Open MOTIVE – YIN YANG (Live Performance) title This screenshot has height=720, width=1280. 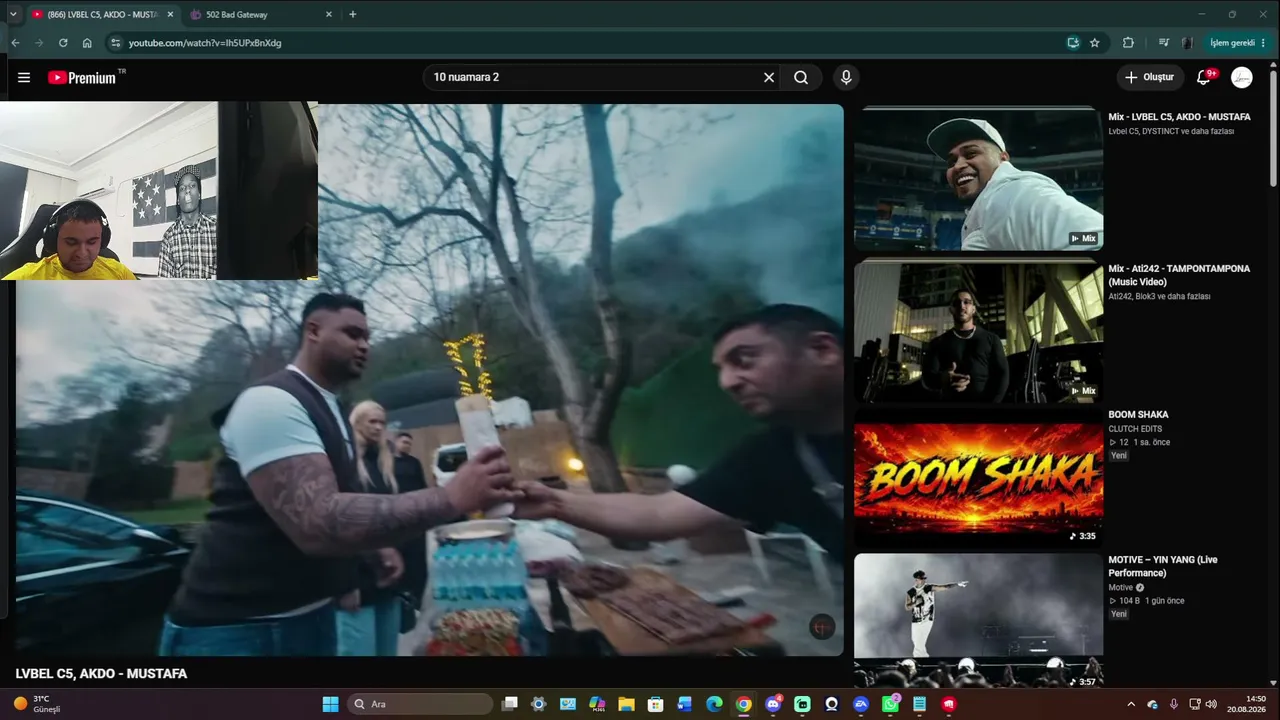pos(1163,566)
